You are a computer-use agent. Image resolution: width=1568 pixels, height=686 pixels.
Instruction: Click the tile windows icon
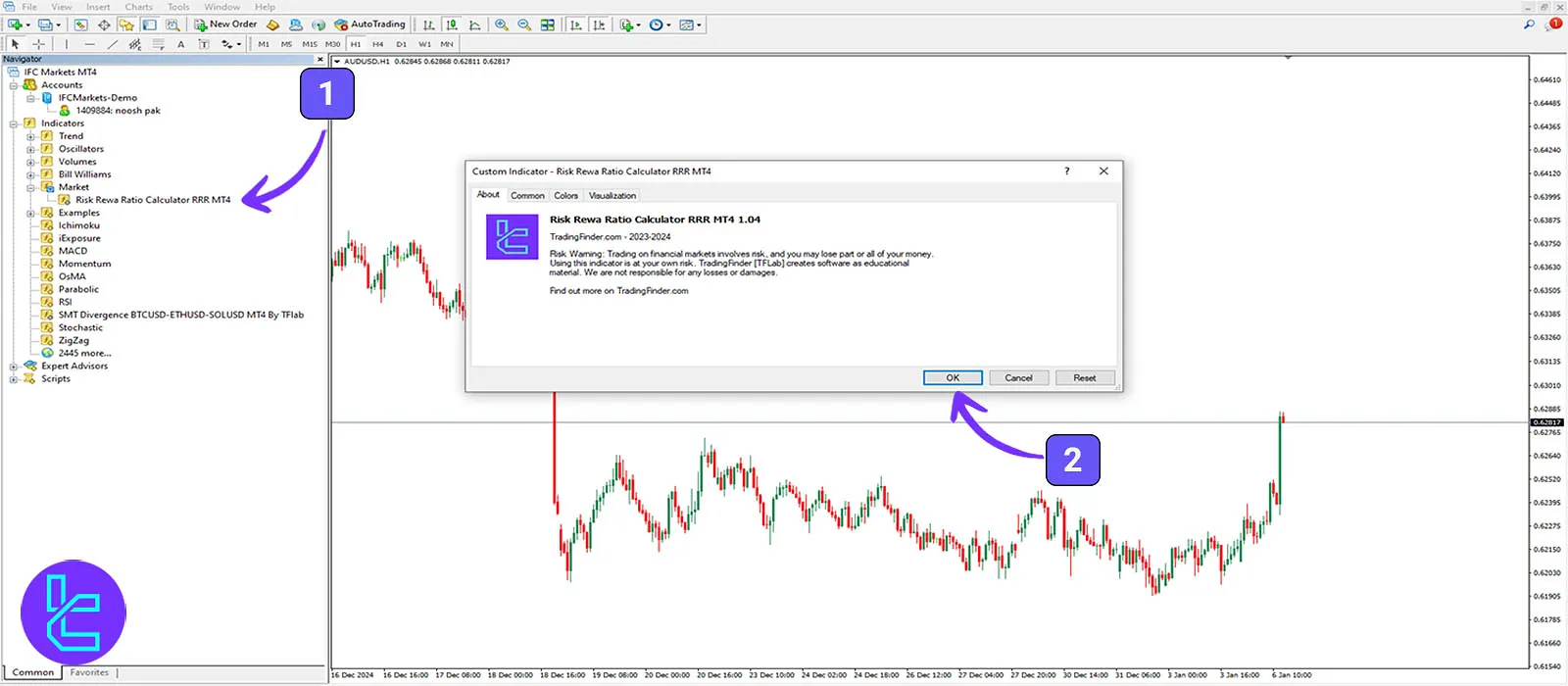(x=548, y=24)
